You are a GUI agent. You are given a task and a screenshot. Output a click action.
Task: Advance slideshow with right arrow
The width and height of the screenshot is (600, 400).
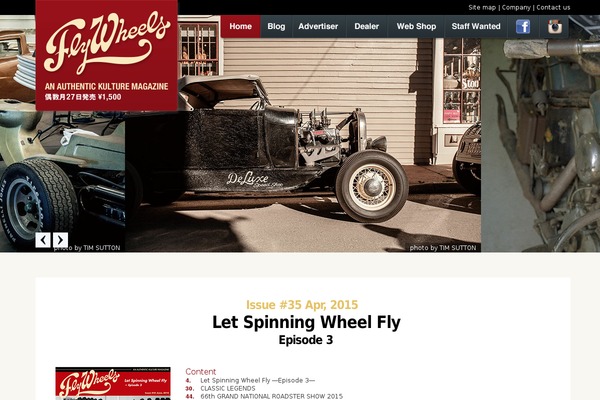(60, 240)
